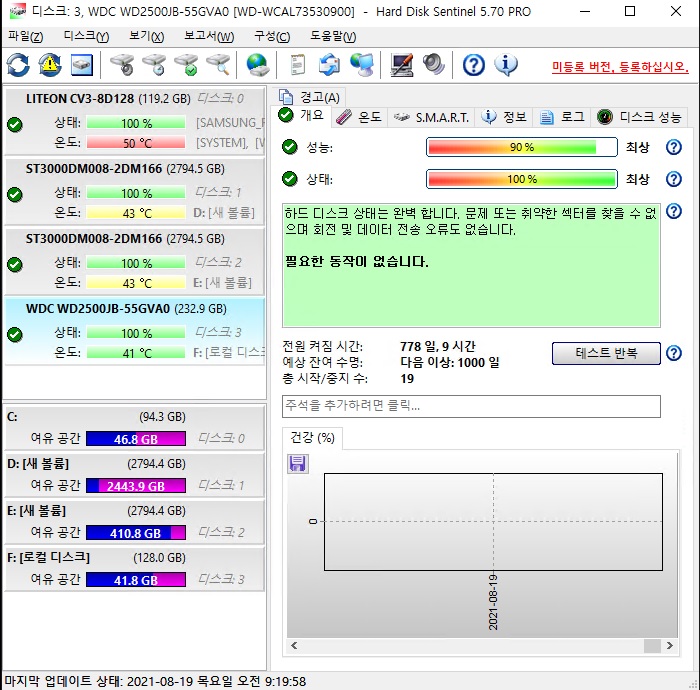Click the speaker sound toolbar icon
This screenshot has width=700, height=690.
click(433, 65)
